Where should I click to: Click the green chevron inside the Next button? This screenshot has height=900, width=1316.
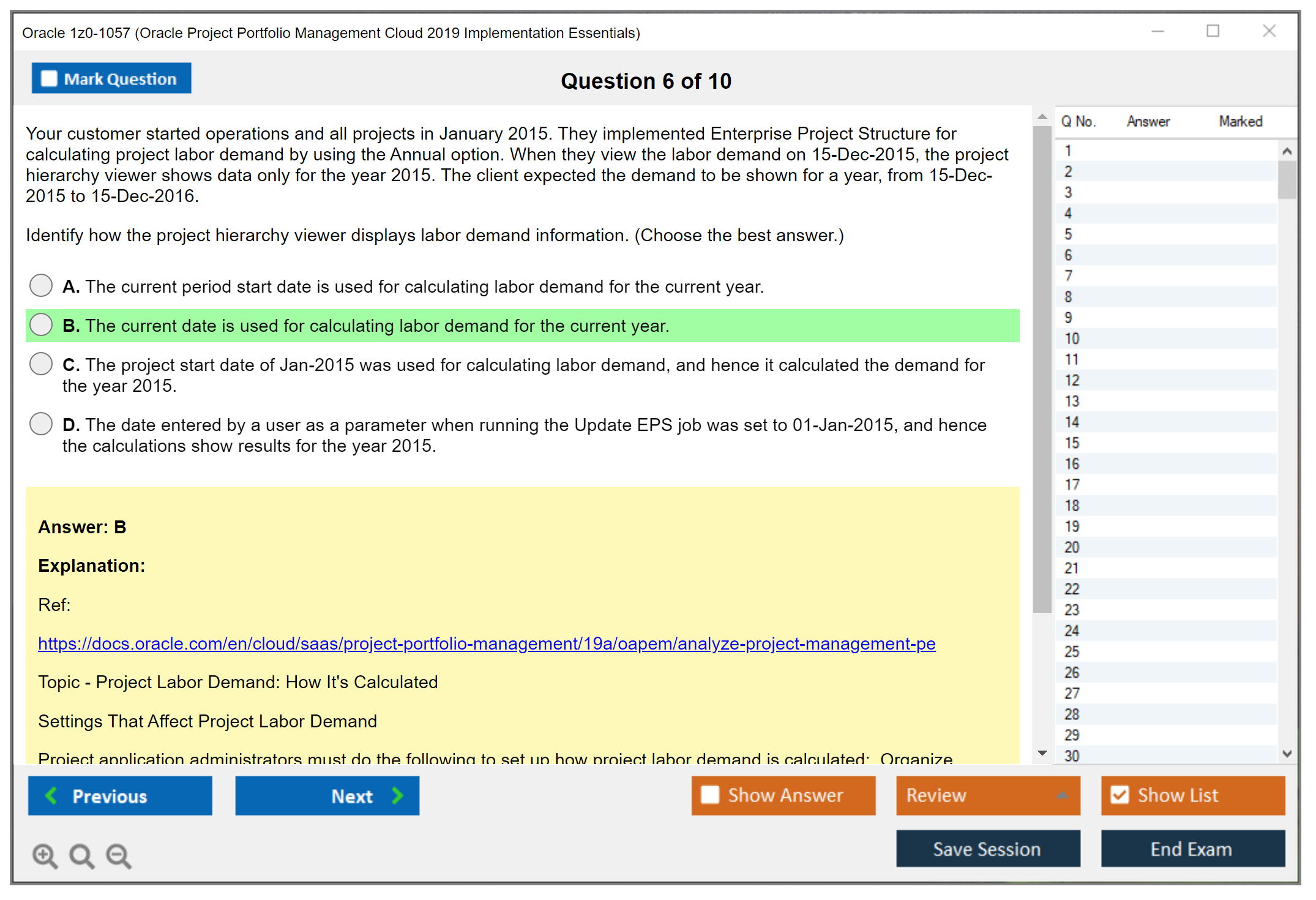coord(397,795)
